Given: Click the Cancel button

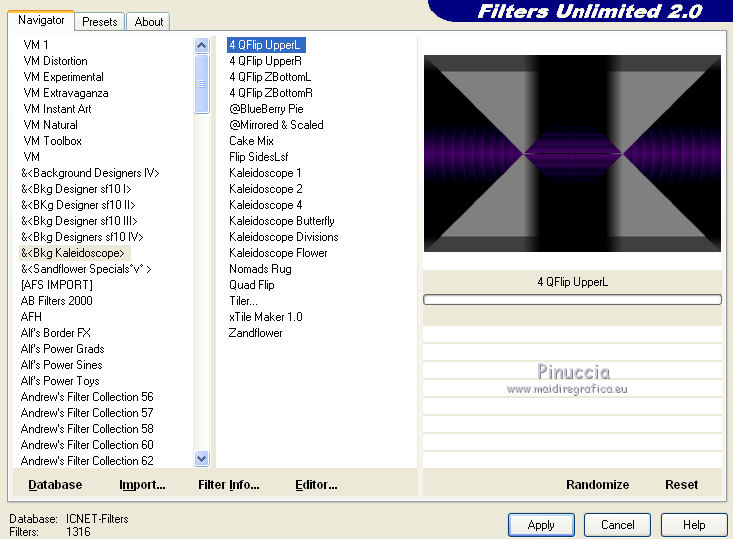Looking at the screenshot, I should coord(617,525).
